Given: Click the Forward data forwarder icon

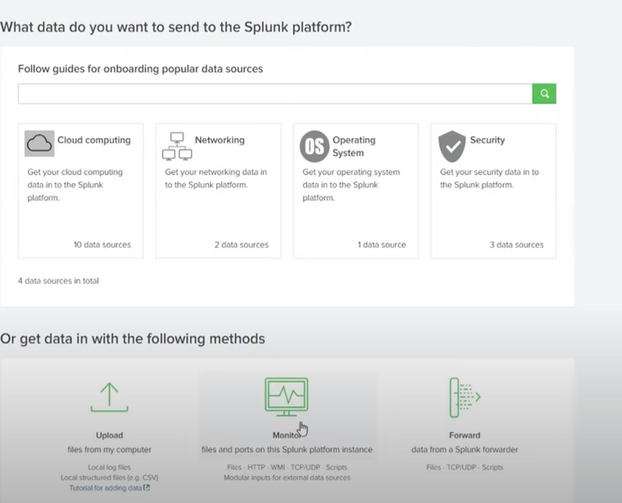Looking at the screenshot, I should pyautogui.click(x=464, y=397).
